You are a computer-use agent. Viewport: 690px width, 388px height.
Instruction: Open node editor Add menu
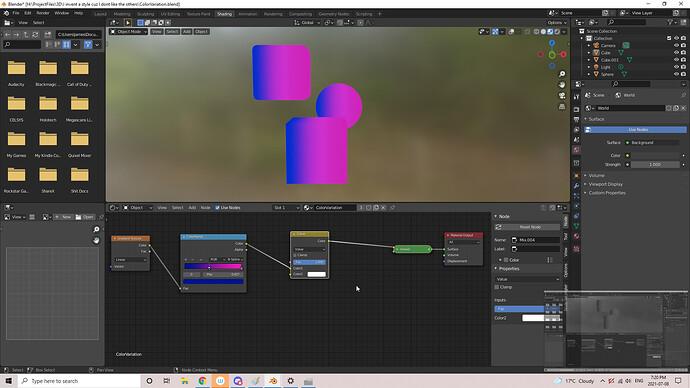[192, 208]
